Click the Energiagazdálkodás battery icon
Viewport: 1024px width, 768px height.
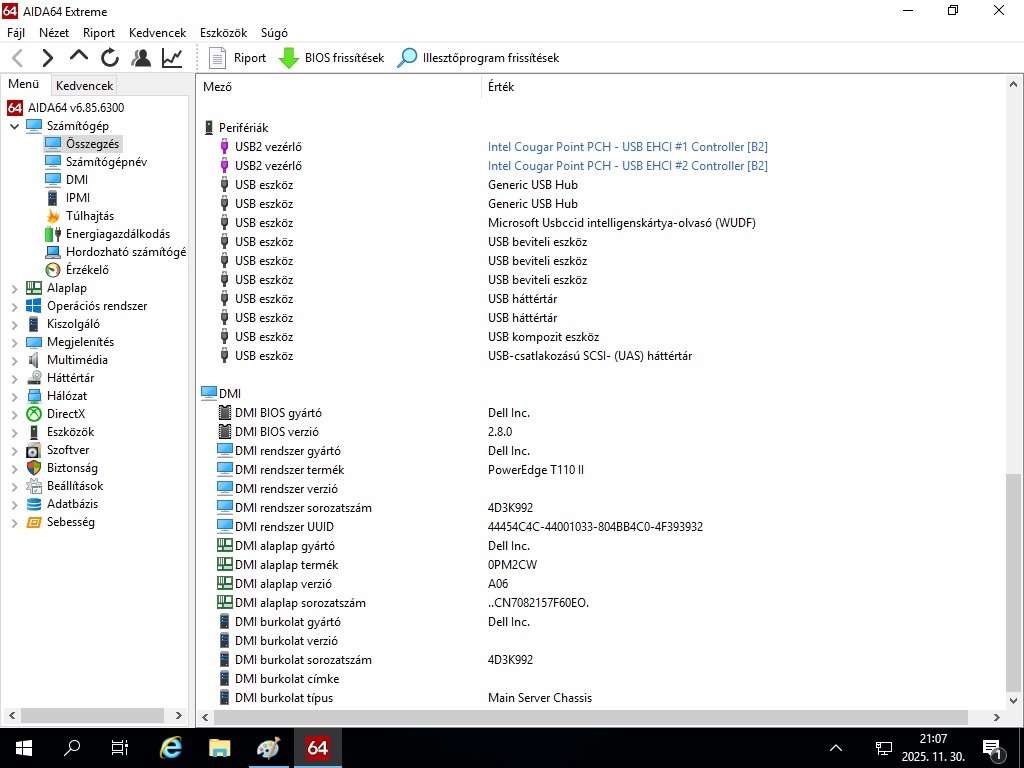click(53, 234)
